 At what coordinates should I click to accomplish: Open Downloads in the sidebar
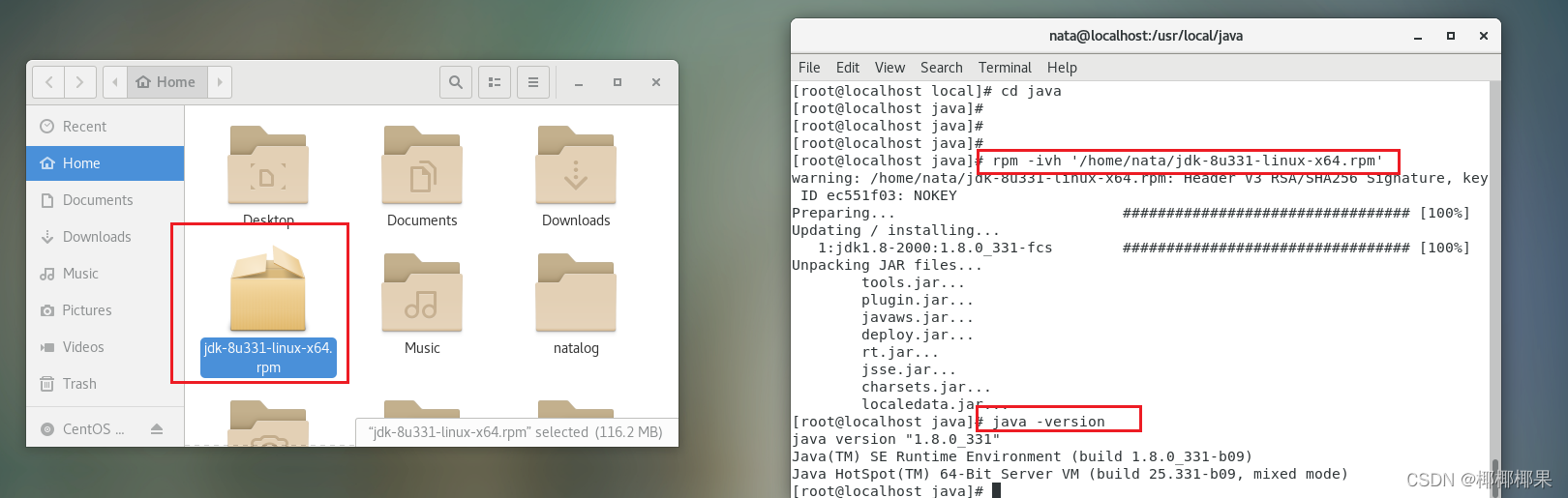point(105,237)
